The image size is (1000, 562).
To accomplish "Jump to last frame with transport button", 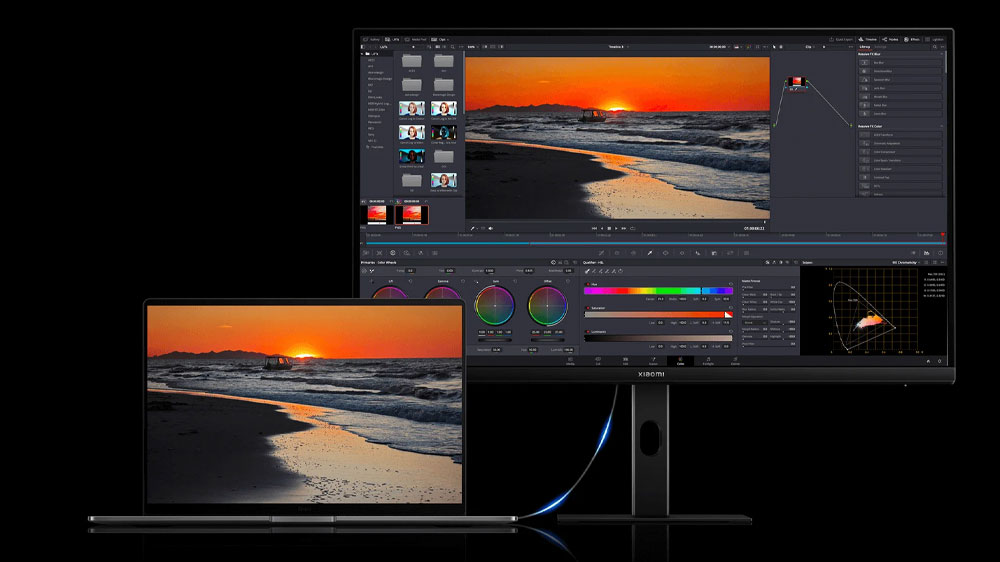I will tap(624, 228).
